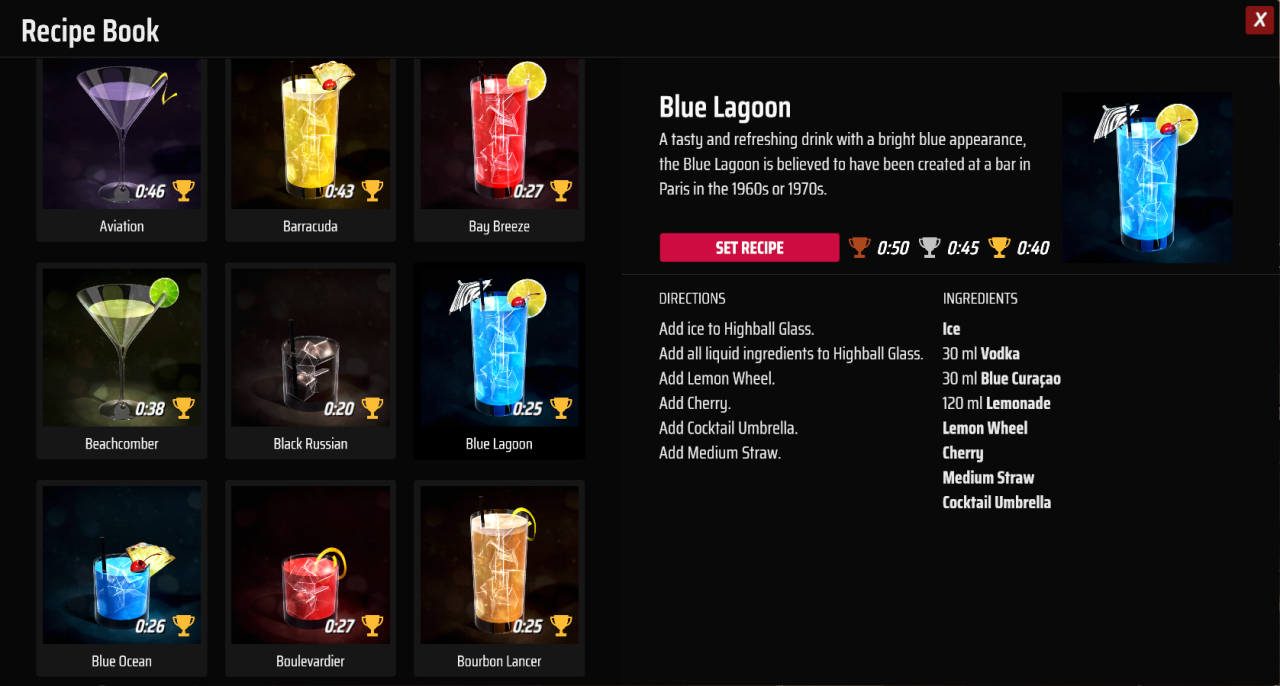Screen dimensions: 1280x686
Task: Open the Boulevardier recipe card
Action: click(310, 578)
